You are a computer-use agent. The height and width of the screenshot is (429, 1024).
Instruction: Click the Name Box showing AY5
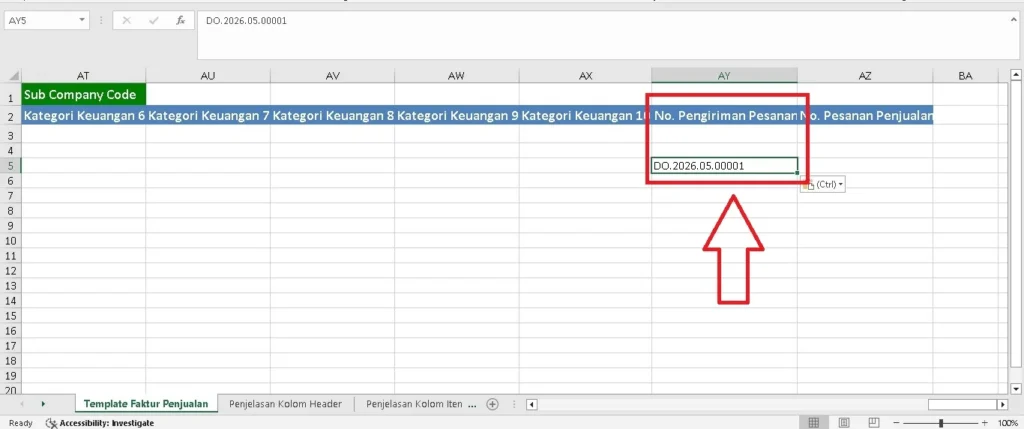40,20
